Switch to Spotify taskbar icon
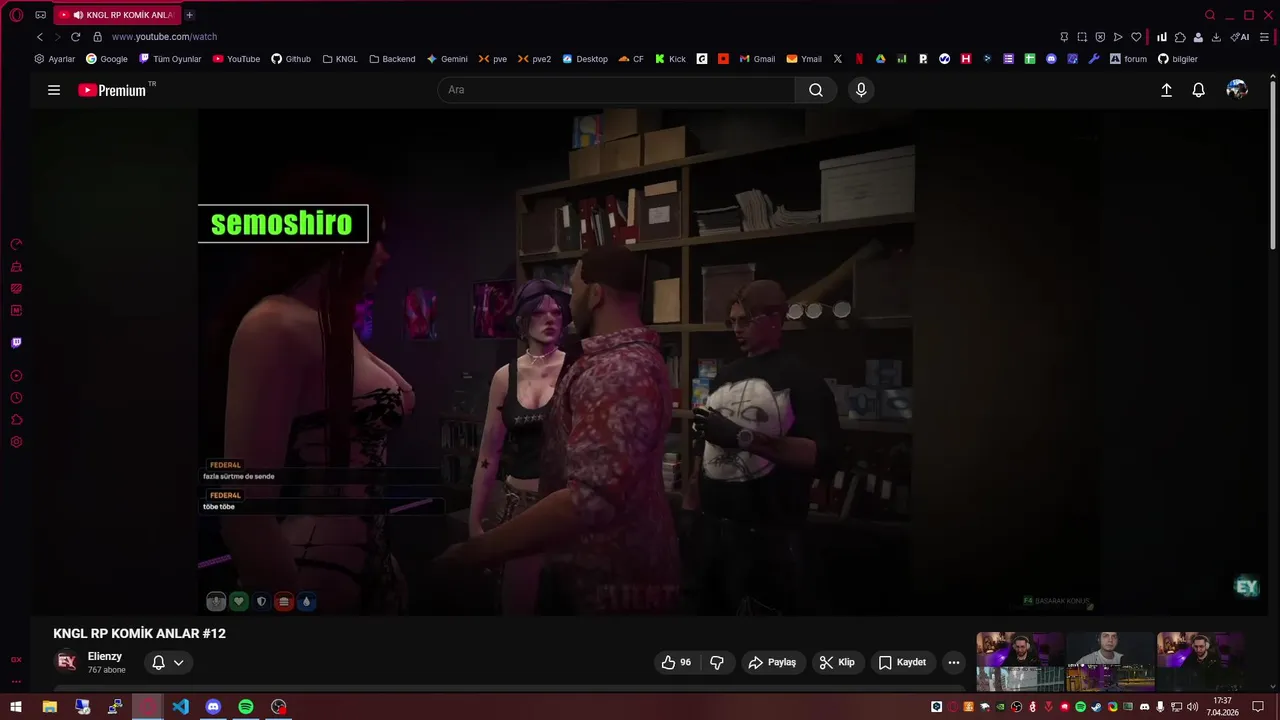Viewport: 1280px width, 720px height. pyautogui.click(x=246, y=707)
